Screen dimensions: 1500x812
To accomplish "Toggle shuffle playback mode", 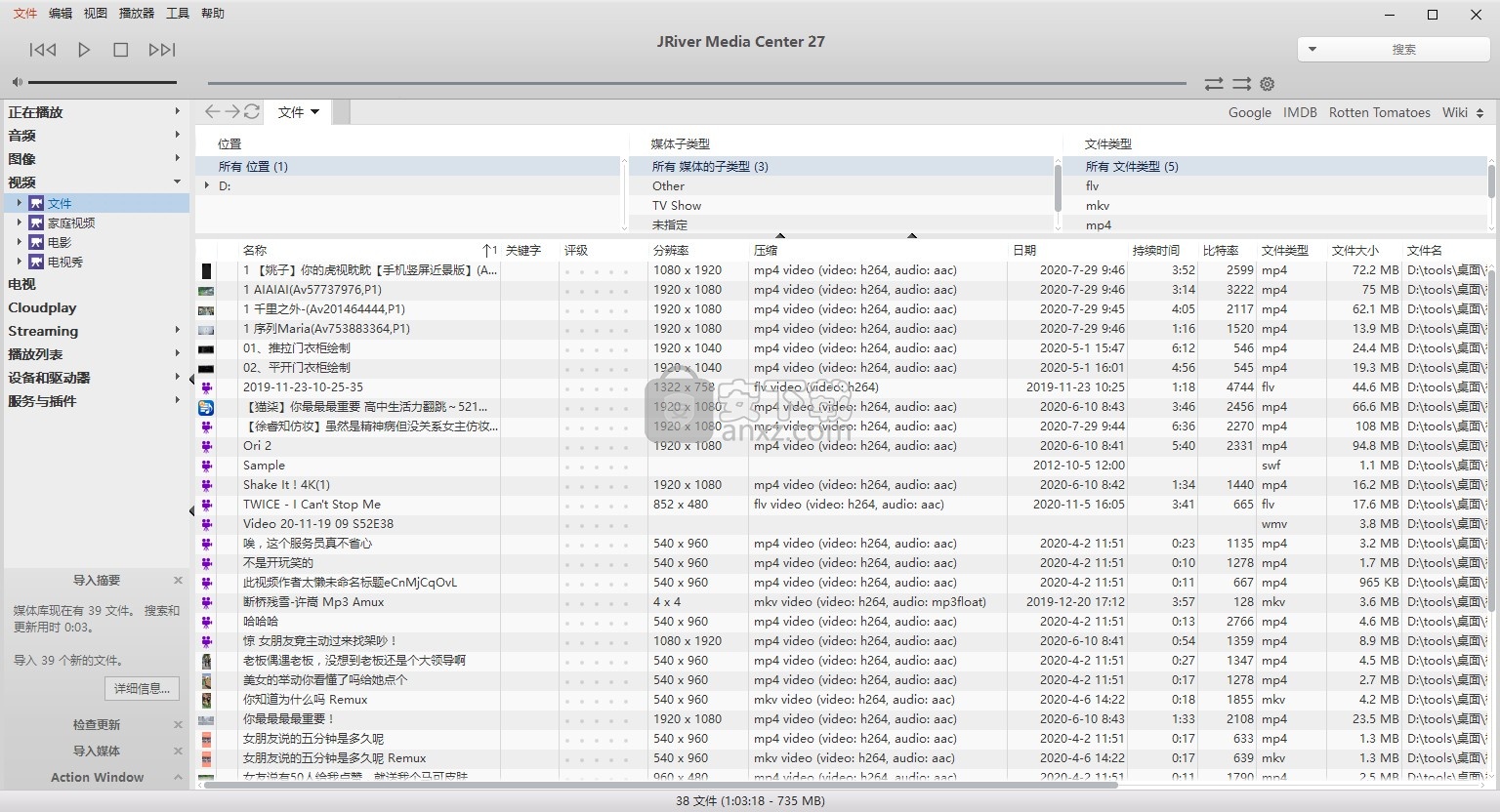I will coord(1241,84).
